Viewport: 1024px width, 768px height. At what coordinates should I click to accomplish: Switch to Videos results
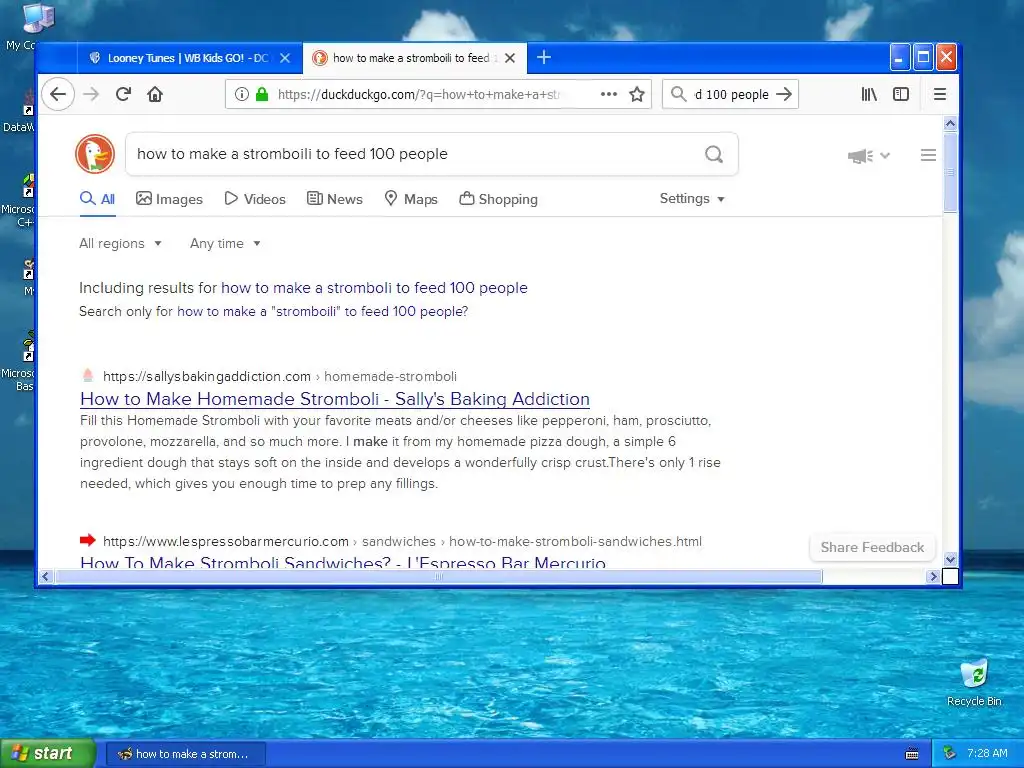[x=255, y=199]
